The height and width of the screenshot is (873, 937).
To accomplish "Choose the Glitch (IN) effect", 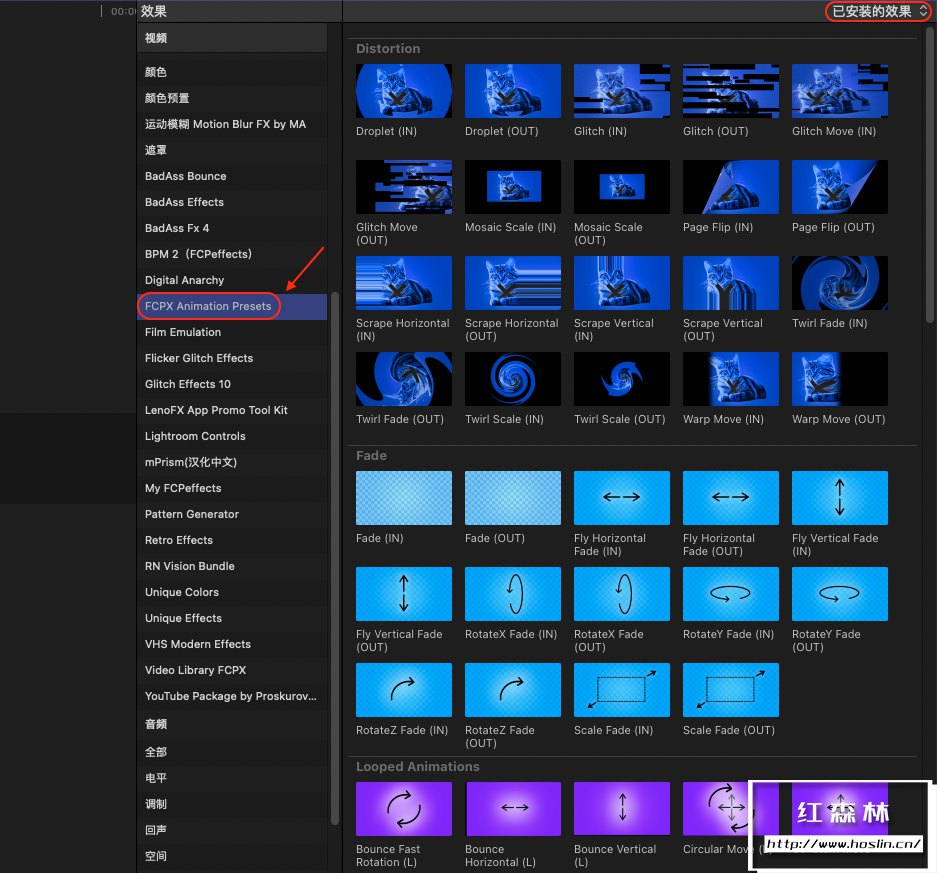I will point(621,91).
